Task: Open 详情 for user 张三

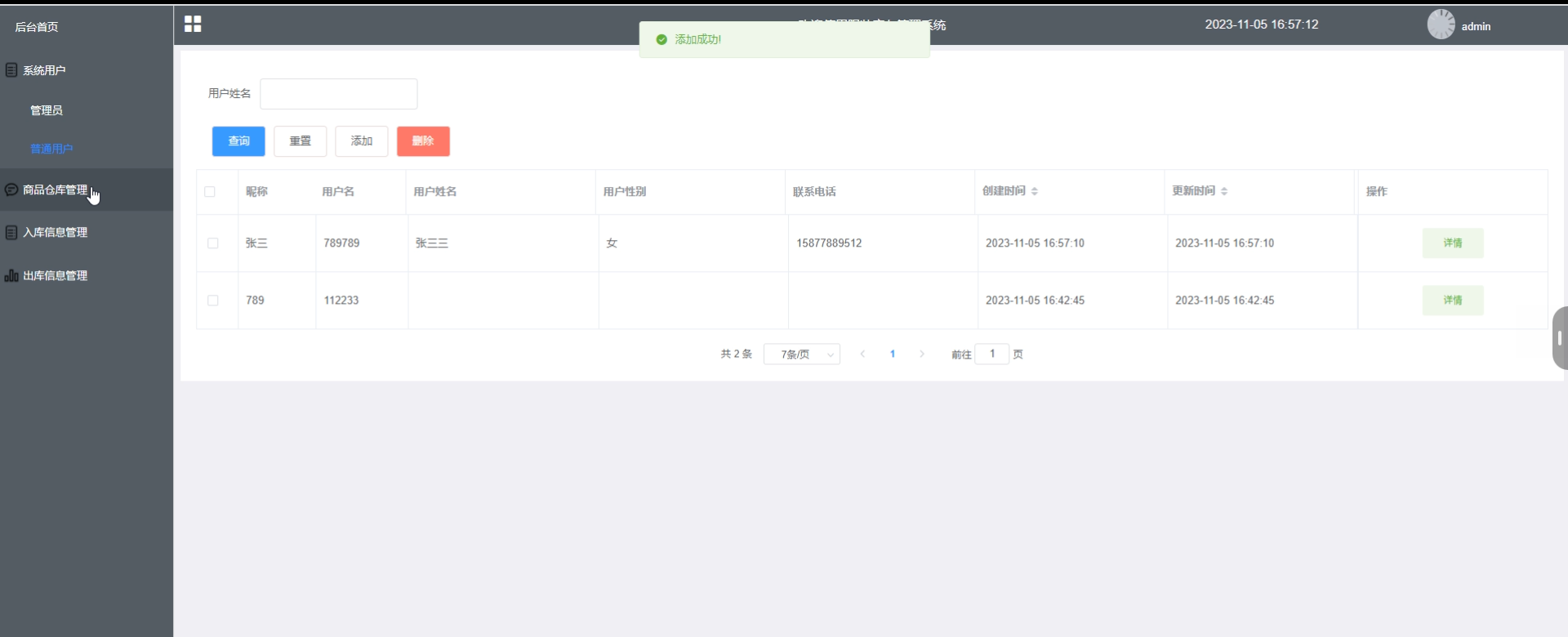Action: click(x=1453, y=243)
